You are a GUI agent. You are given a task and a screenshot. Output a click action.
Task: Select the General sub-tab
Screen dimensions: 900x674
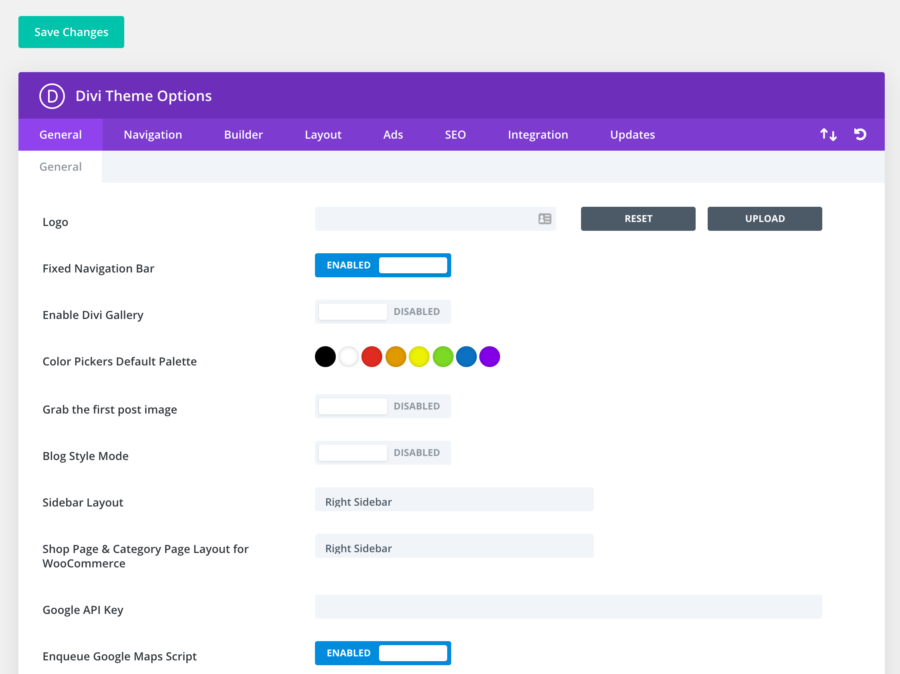tap(60, 167)
